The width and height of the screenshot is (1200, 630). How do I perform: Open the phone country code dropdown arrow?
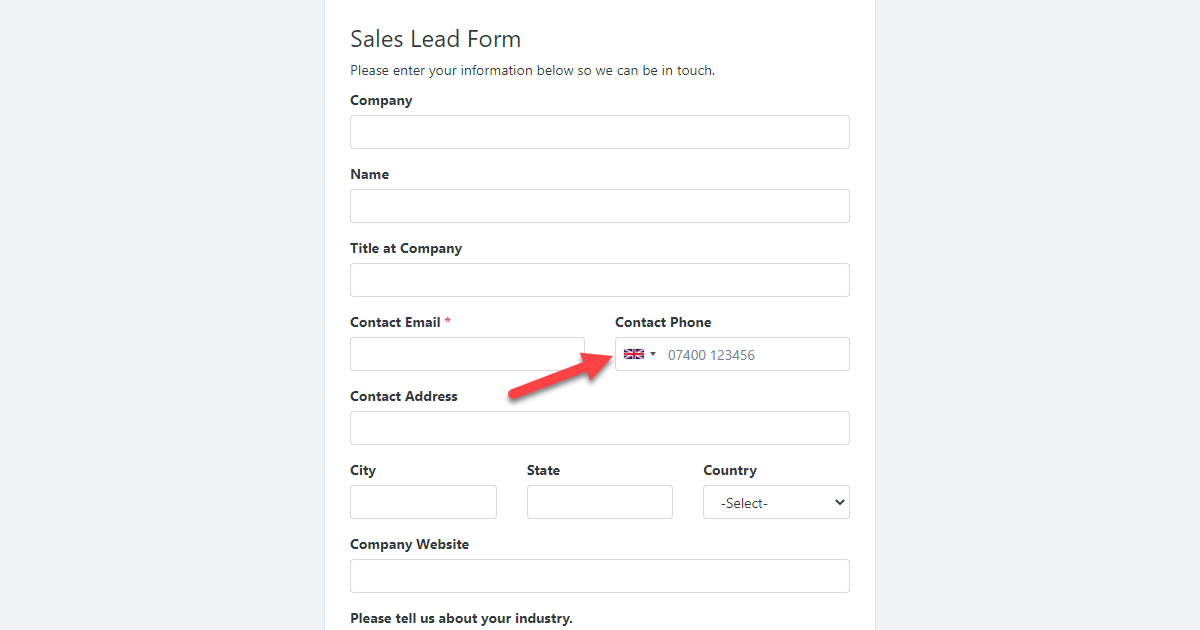pyautogui.click(x=653, y=354)
